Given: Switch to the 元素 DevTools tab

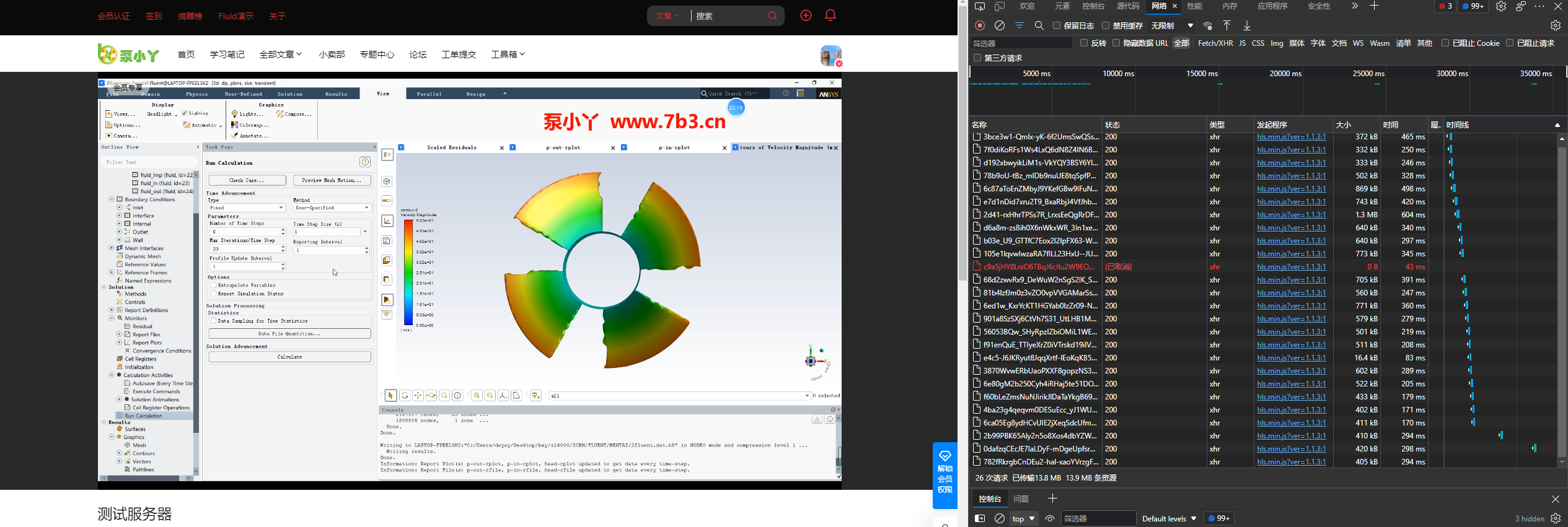Looking at the screenshot, I should point(1062,6).
